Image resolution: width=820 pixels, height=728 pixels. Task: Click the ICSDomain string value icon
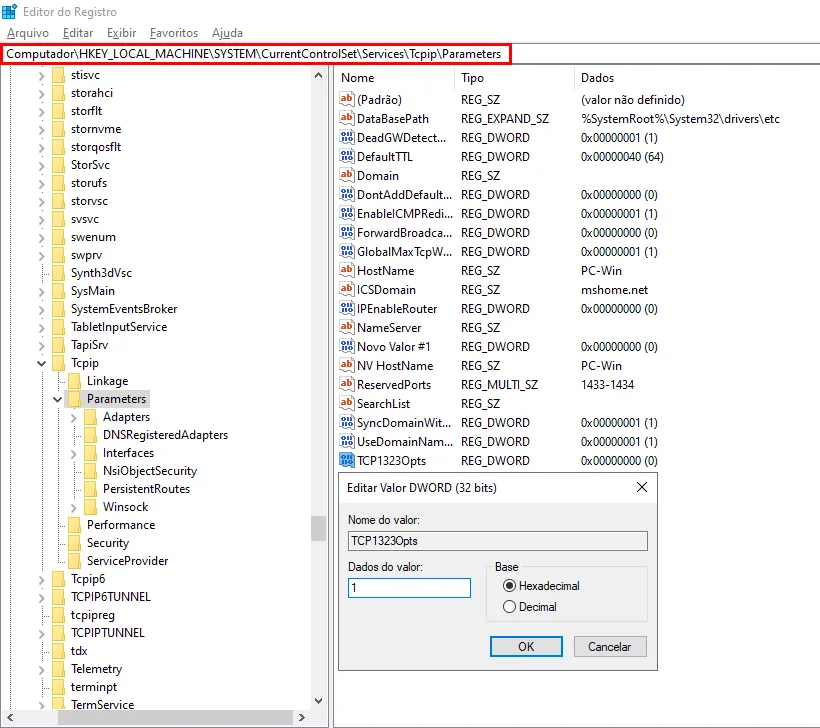tap(346, 289)
